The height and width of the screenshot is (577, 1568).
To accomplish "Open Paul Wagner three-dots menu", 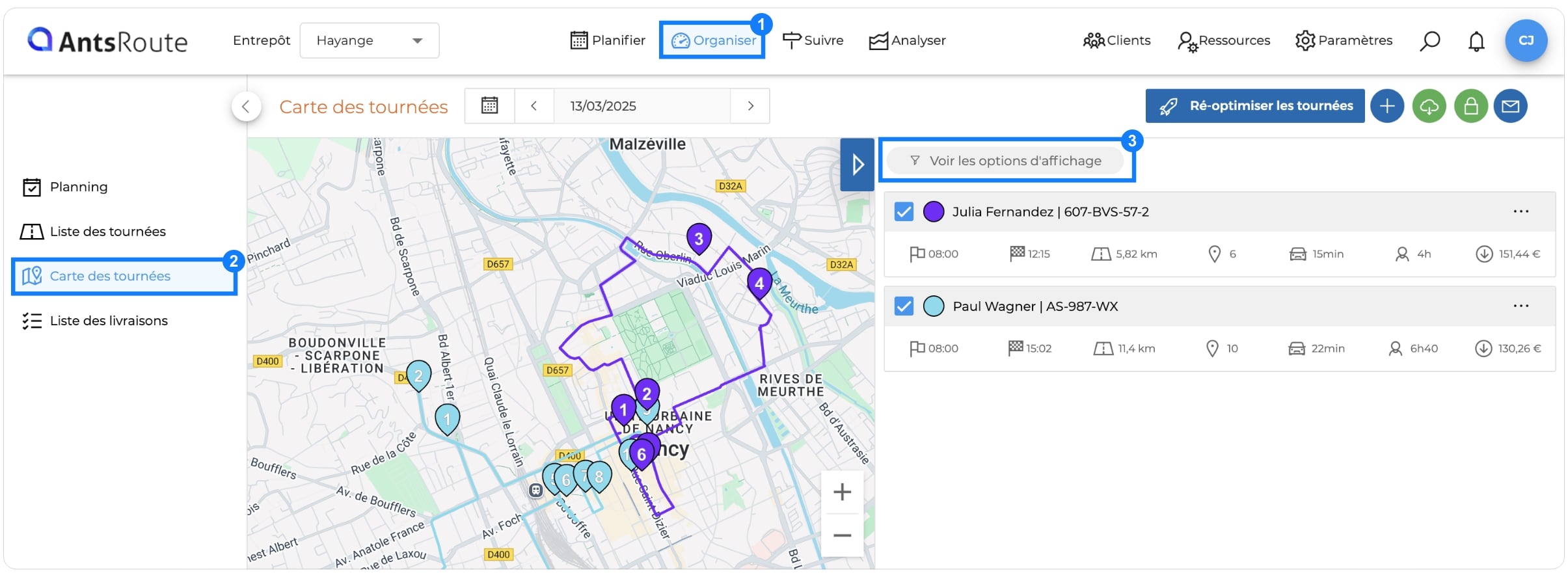I will click(1521, 306).
